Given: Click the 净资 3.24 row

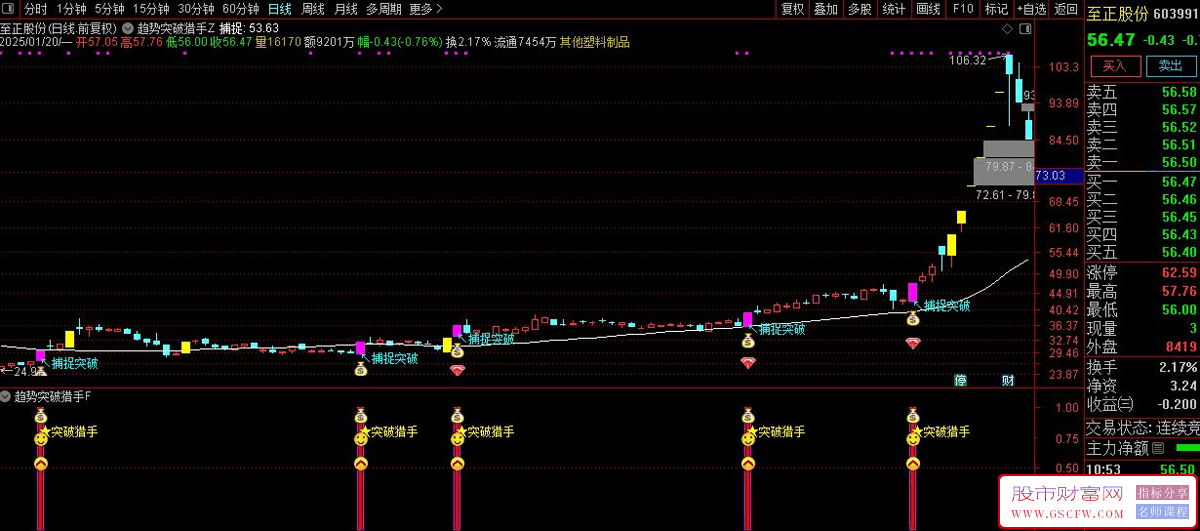Looking at the screenshot, I should pos(1142,385).
